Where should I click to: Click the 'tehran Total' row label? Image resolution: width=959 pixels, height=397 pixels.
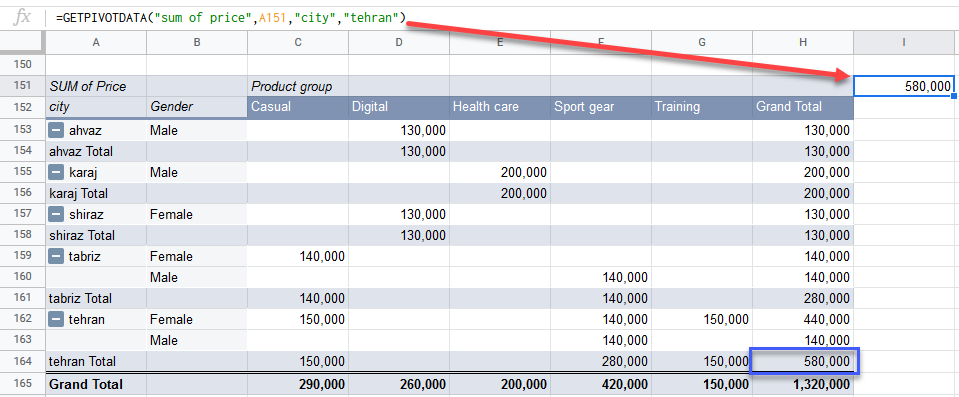click(96, 362)
